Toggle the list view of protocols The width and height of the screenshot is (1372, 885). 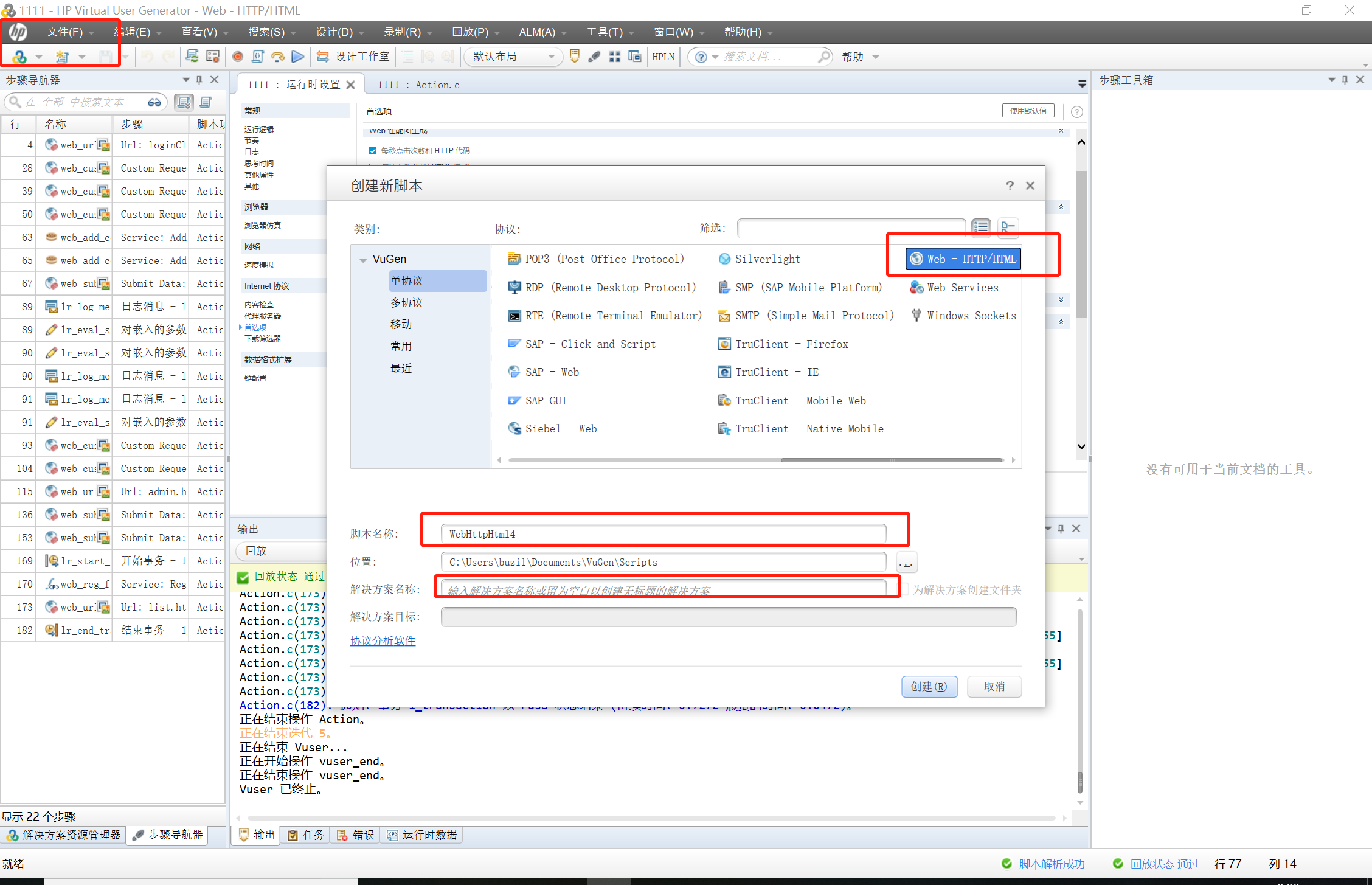click(x=981, y=227)
